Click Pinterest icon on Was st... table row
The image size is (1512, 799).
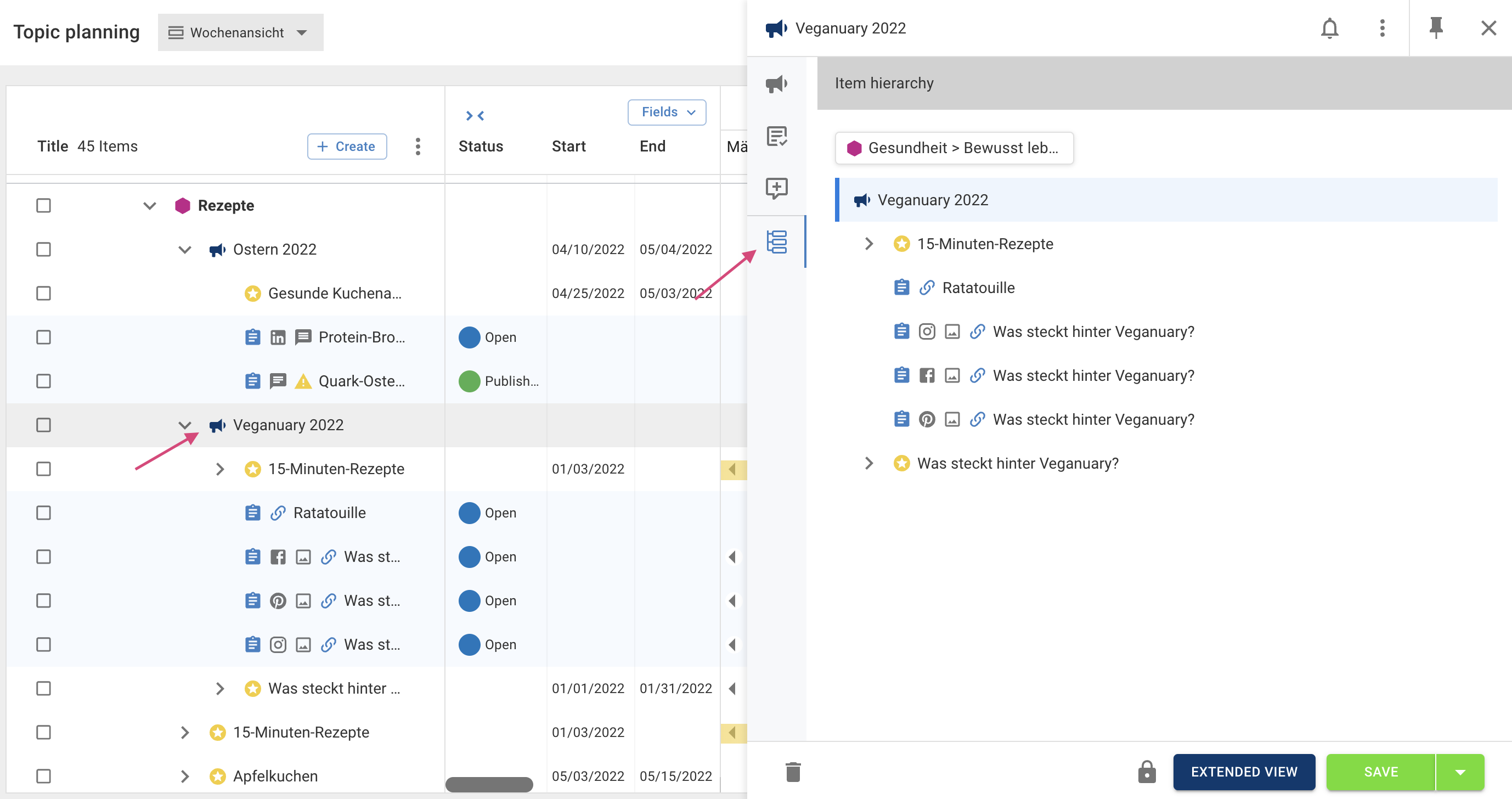(x=278, y=600)
